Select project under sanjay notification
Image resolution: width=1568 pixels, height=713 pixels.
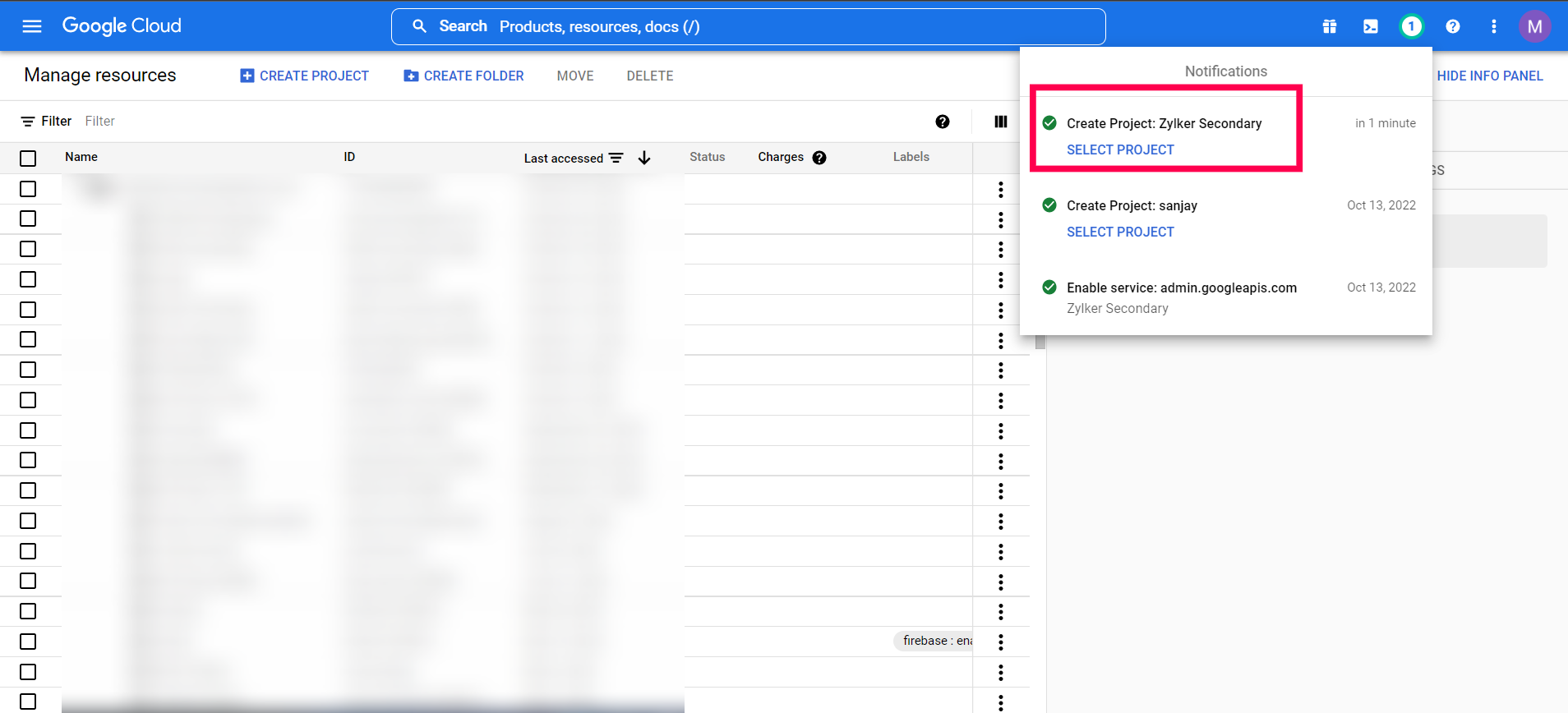1120,232
